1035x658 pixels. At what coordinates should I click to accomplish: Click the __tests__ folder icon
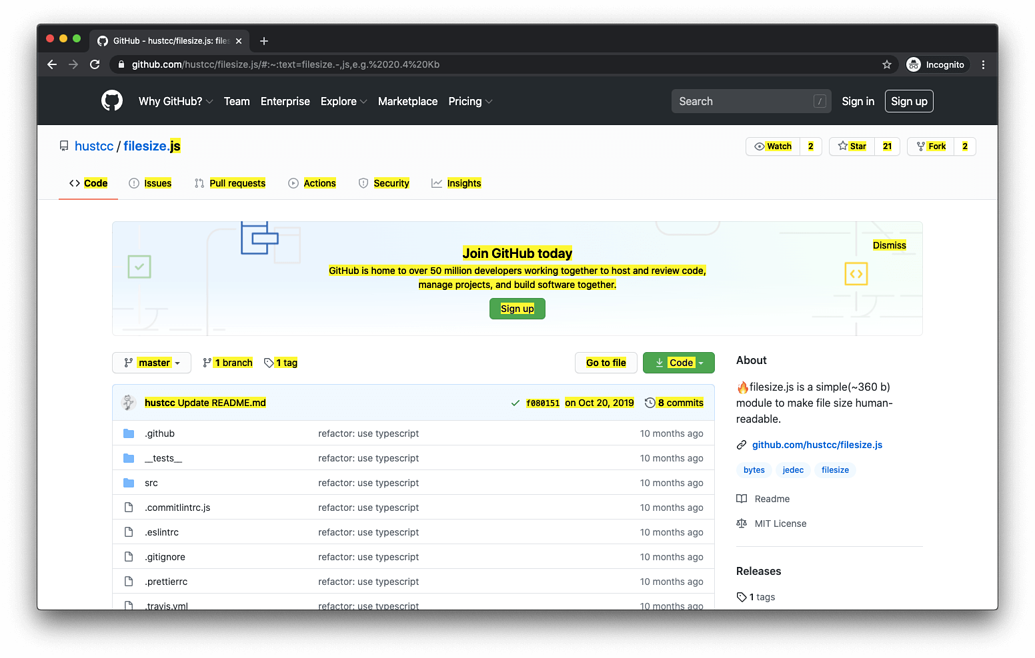129,458
